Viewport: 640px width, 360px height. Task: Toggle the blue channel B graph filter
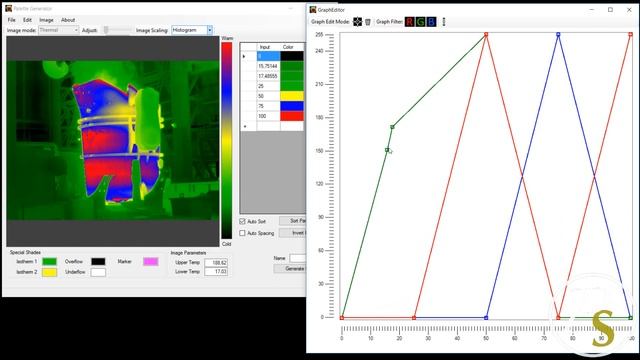click(x=431, y=22)
